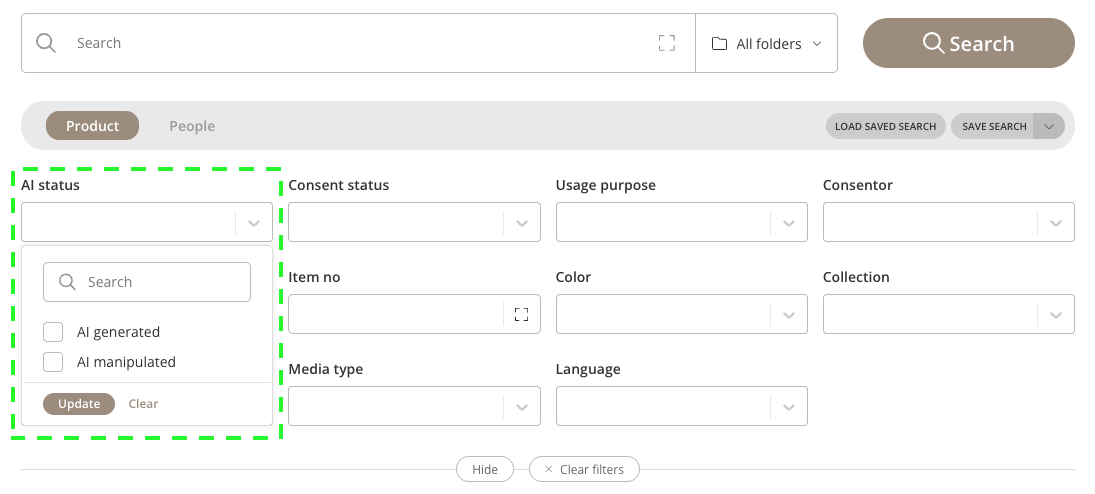The height and width of the screenshot is (494, 1095).
Task: Open the Consent status dropdown
Action: (x=521, y=223)
